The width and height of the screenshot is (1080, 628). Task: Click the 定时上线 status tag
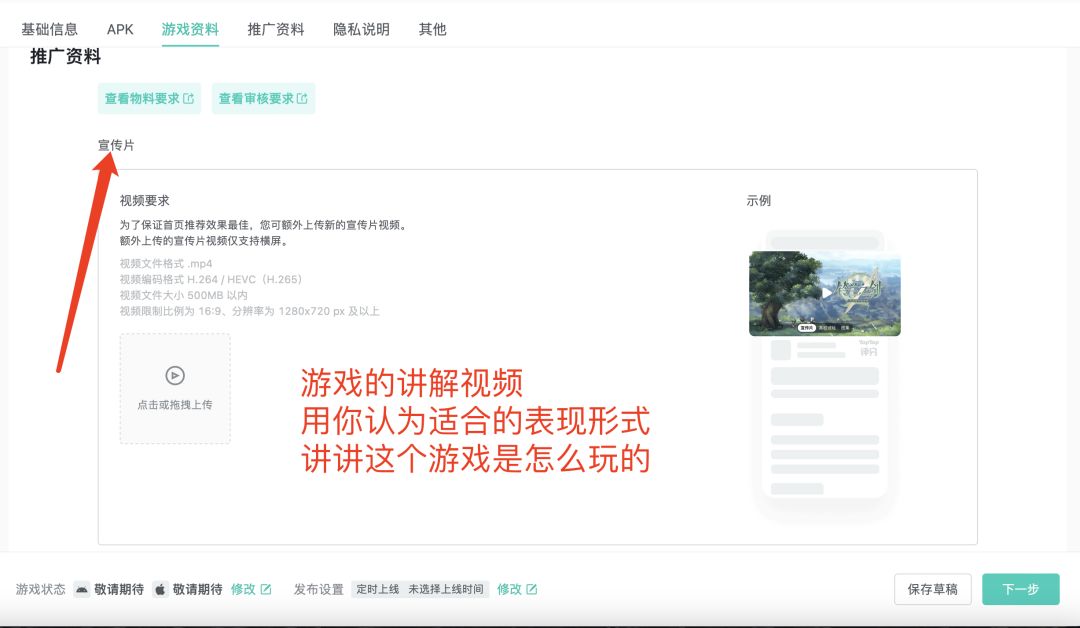pos(377,589)
